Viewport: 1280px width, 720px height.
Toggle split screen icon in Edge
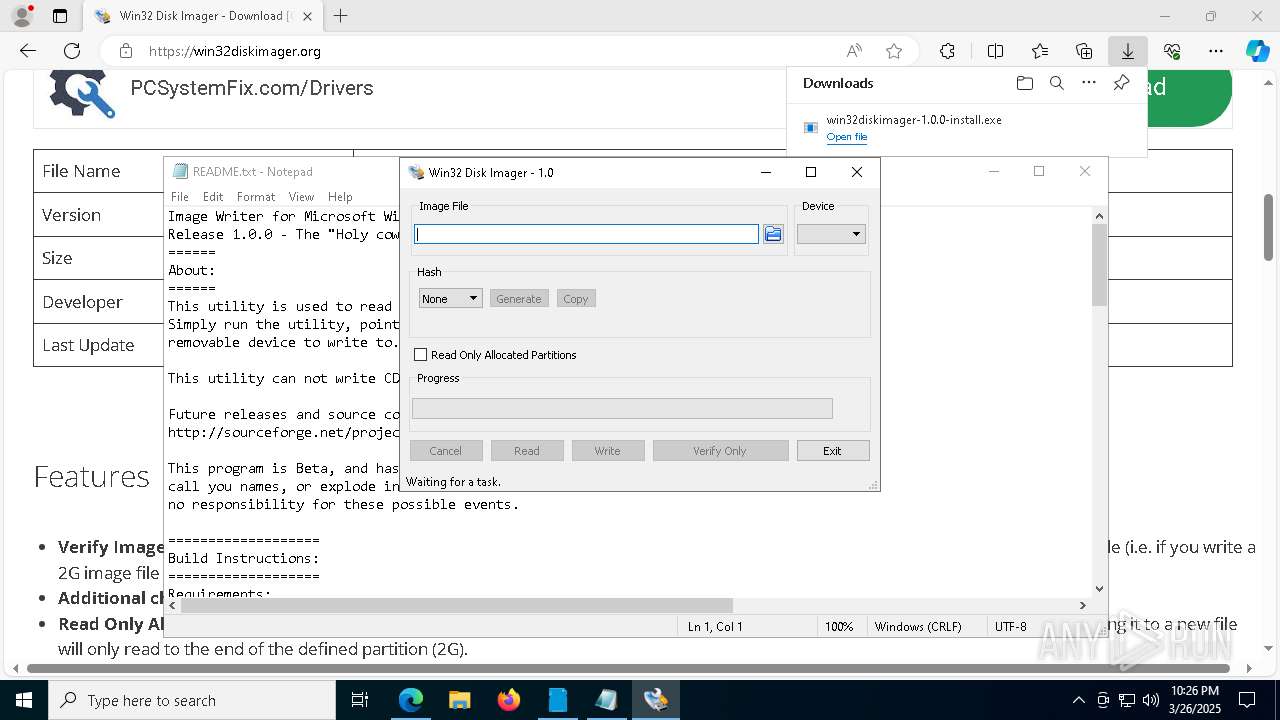[995, 51]
